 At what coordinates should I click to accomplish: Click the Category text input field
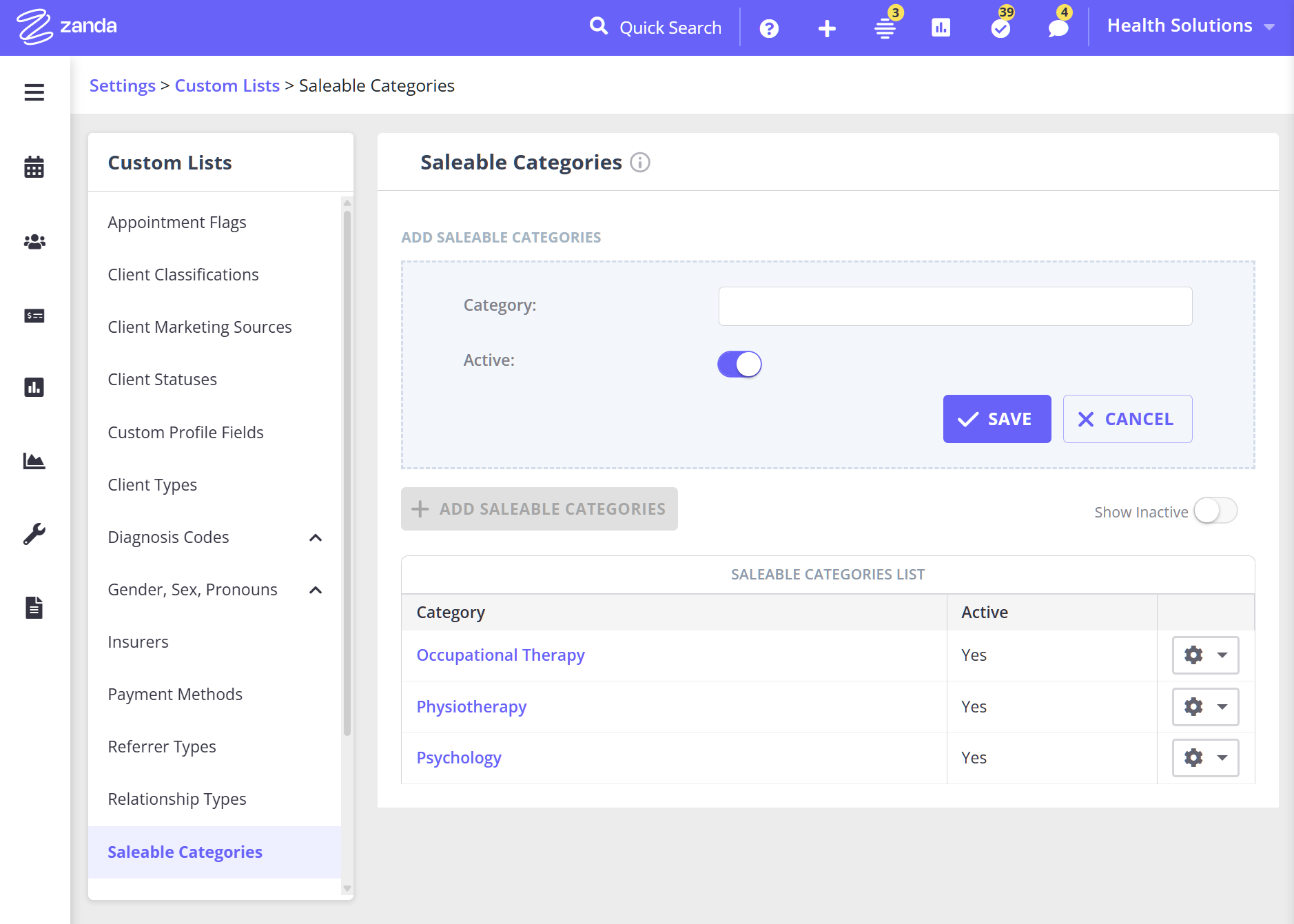pyautogui.click(x=955, y=306)
